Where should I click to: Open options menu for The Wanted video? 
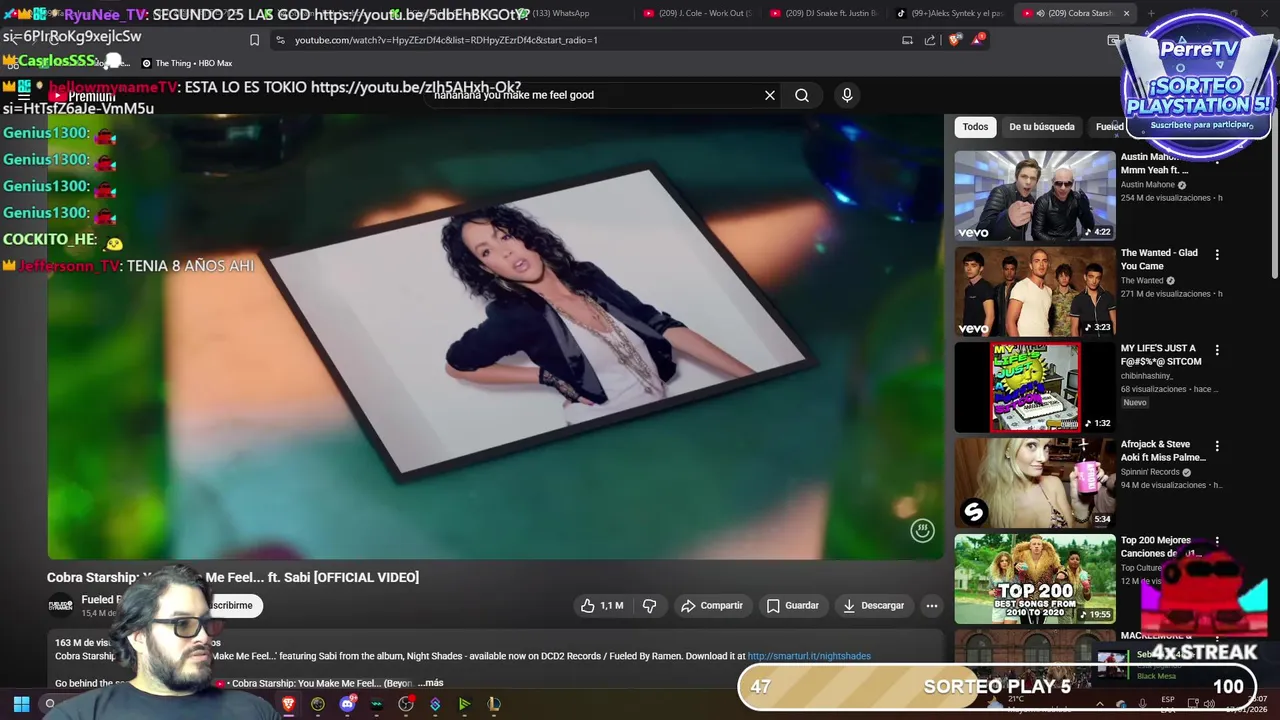[1217, 255]
